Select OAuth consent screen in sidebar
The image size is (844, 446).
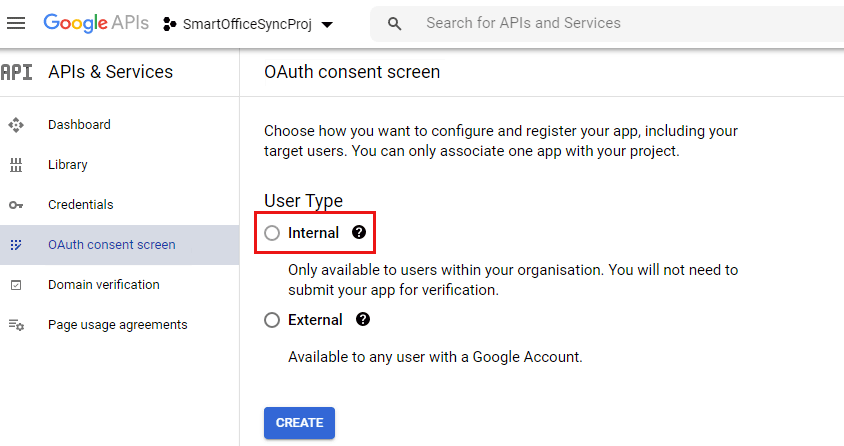[119, 245]
